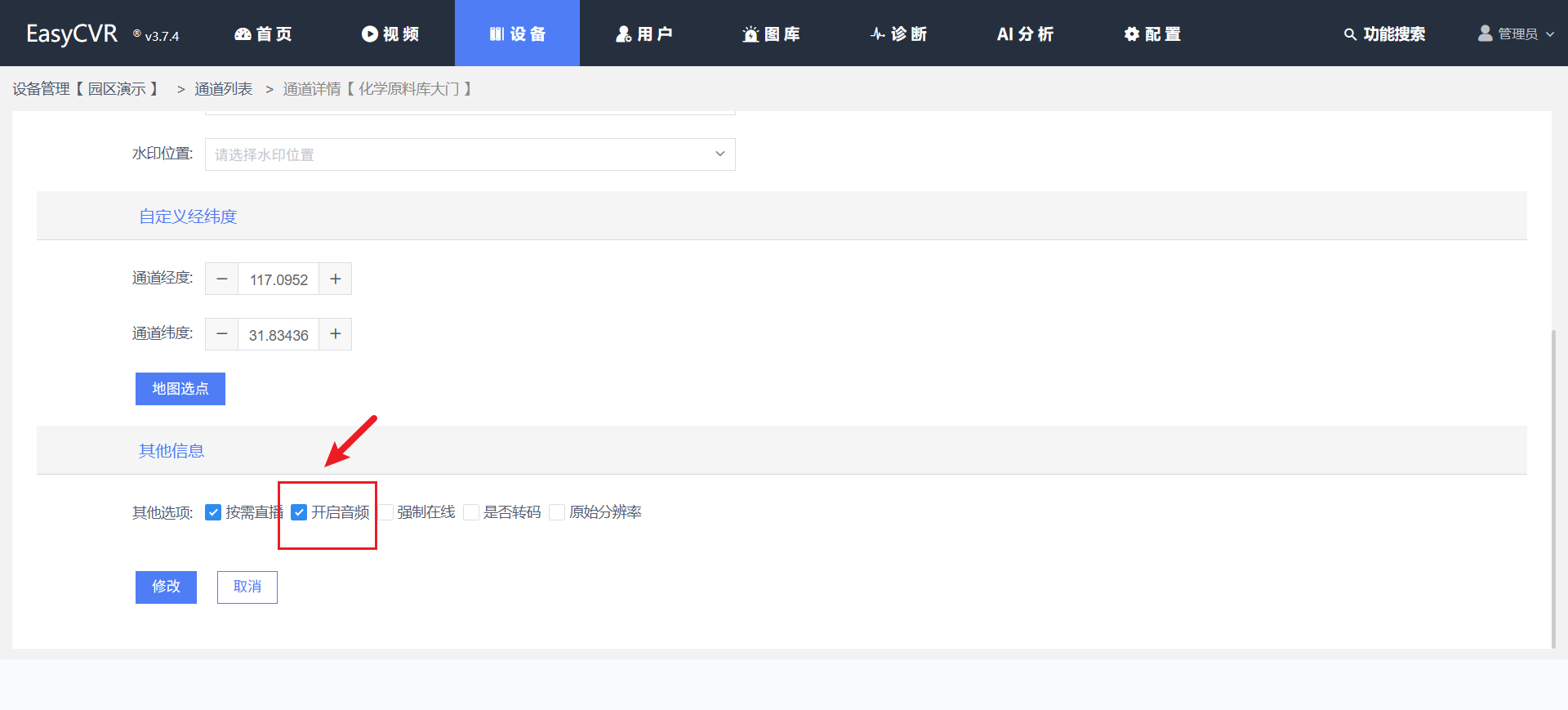Check the 是否转码 transcode checkbox

coord(471,512)
